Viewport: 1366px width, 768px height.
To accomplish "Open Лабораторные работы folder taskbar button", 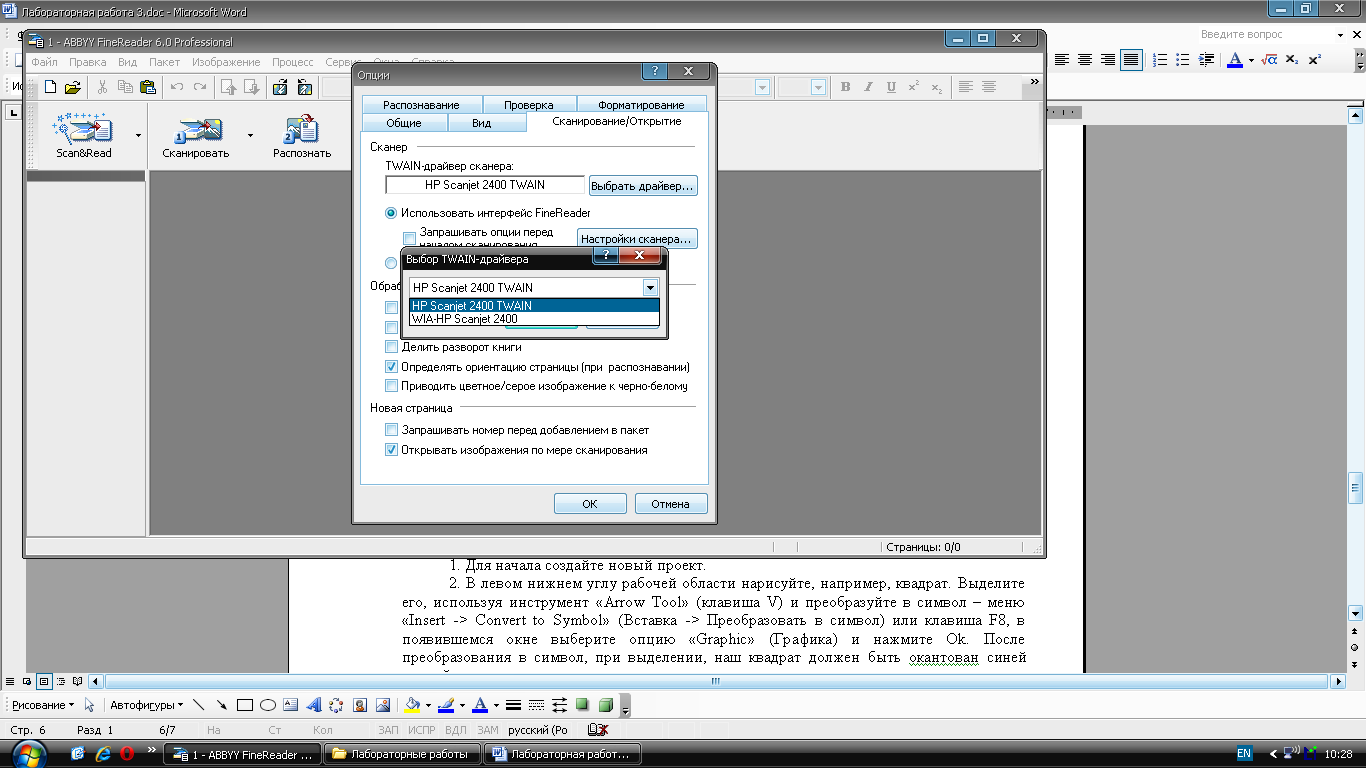I will 404,754.
